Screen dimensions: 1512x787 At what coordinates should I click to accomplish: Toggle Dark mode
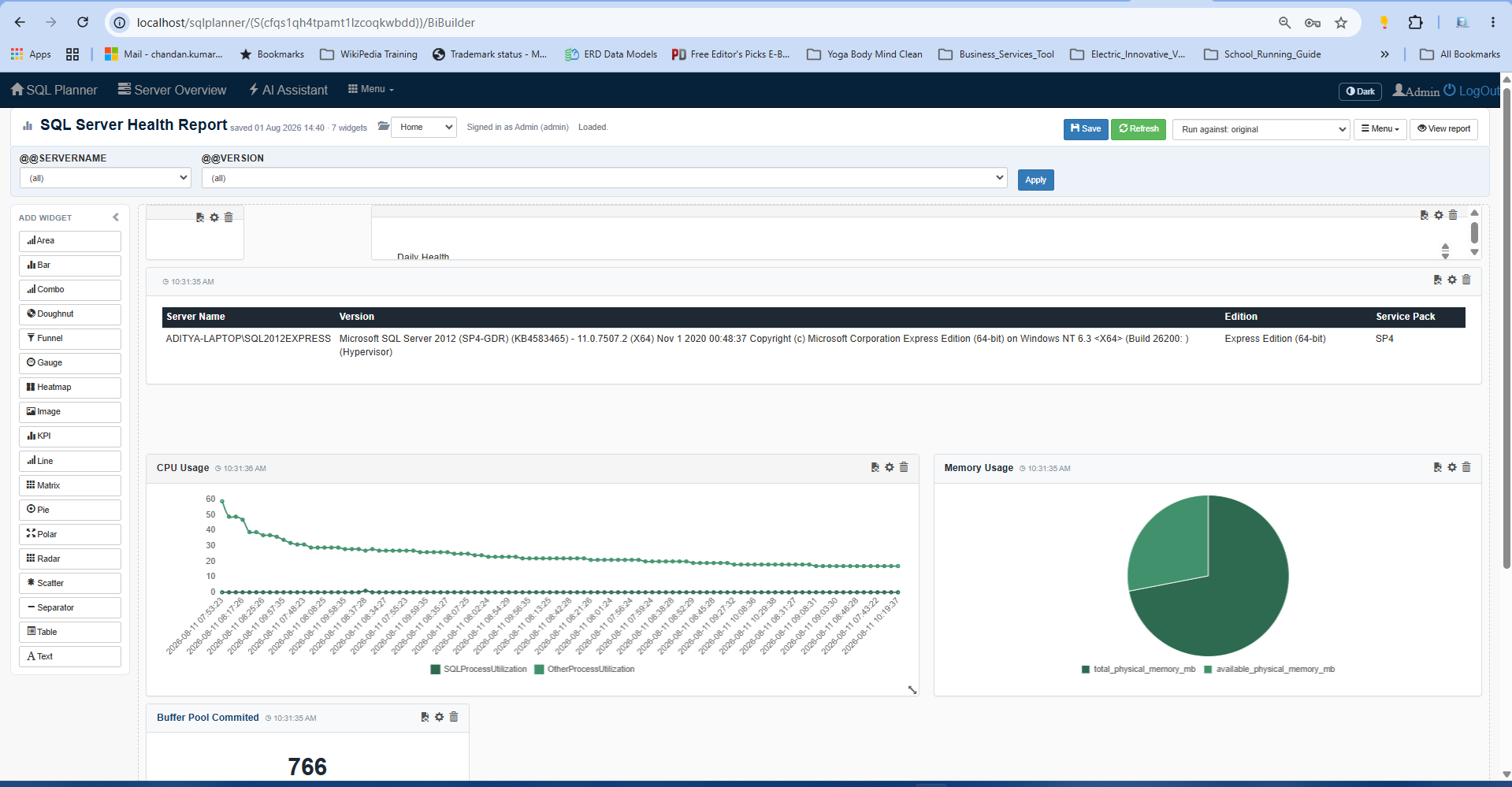click(1360, 91)
